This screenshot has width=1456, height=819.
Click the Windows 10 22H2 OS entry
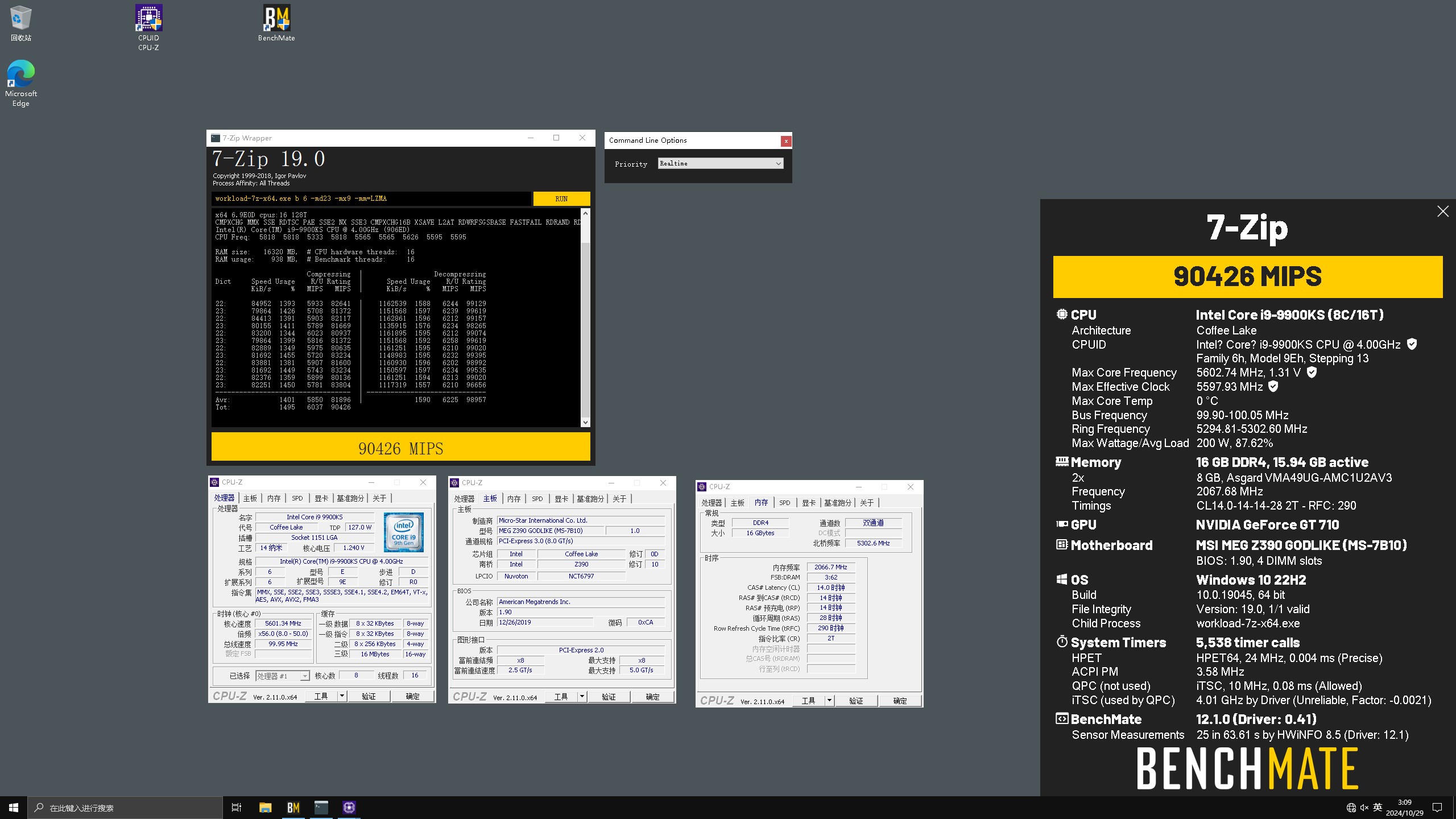point(1251,580)
